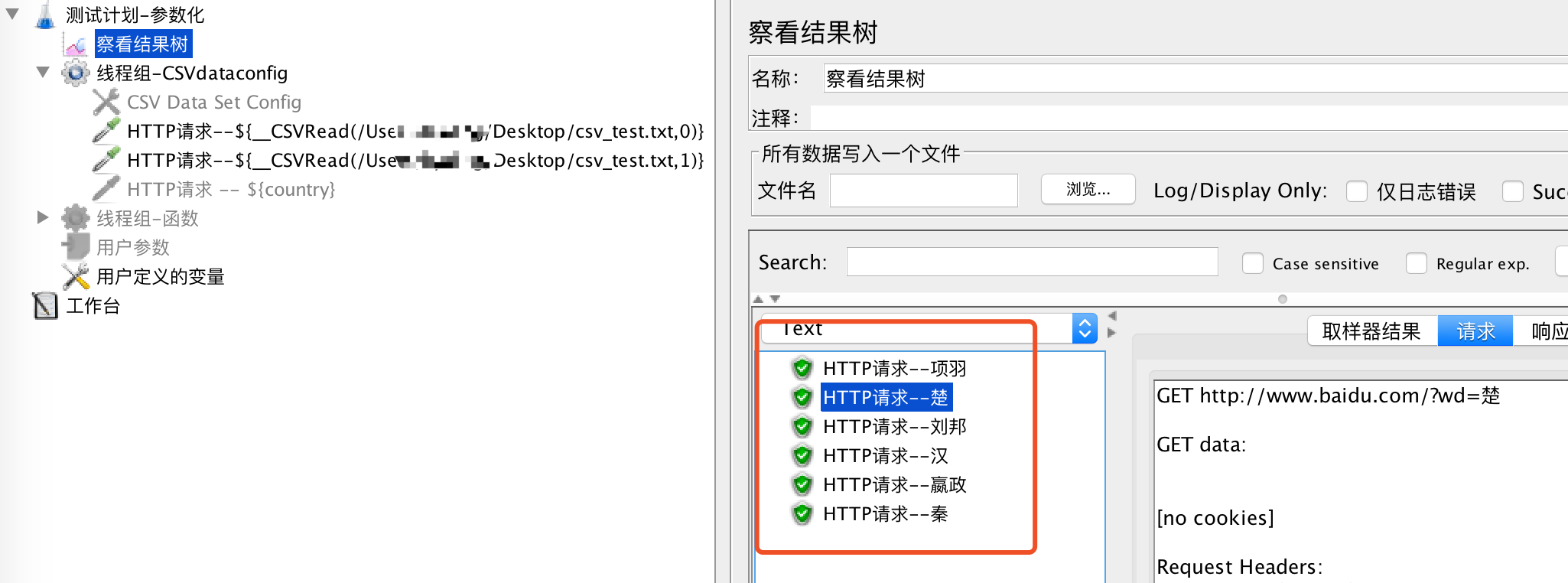Collapse the 测试计划-参数化 tree node
This screenshot has height=583, width=1568.
point(12,14)
